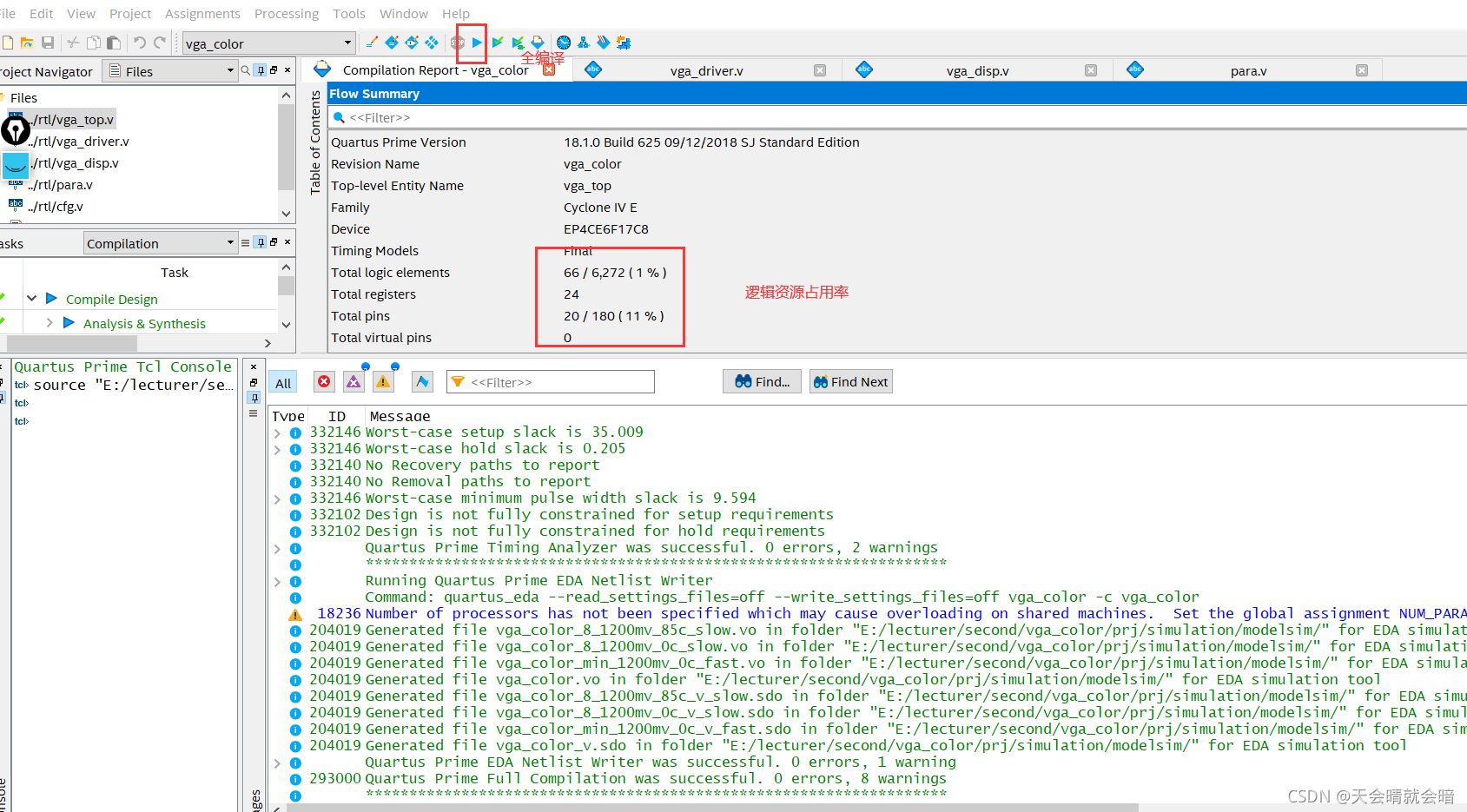Open the hierarchy netlist viewer icon

coord(584,43)
